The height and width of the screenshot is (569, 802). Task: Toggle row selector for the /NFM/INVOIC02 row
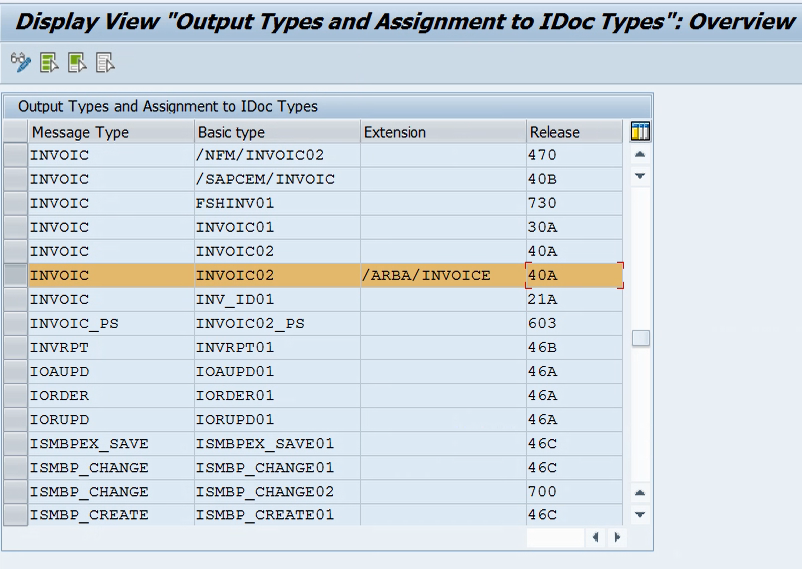(x=15, y=155)
